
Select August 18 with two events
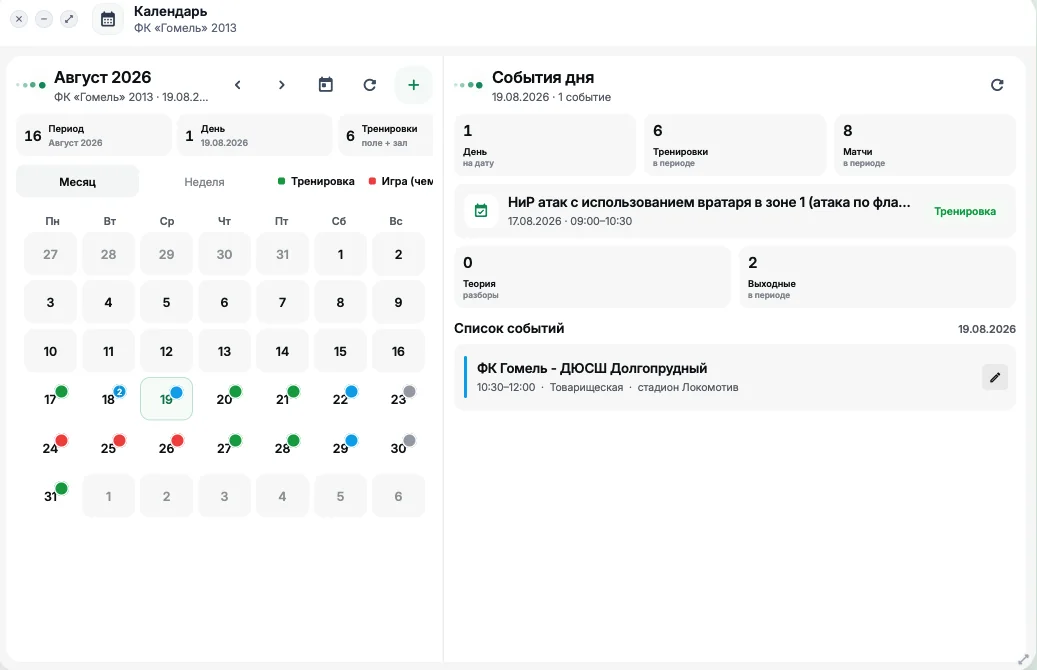coord(108,399)
